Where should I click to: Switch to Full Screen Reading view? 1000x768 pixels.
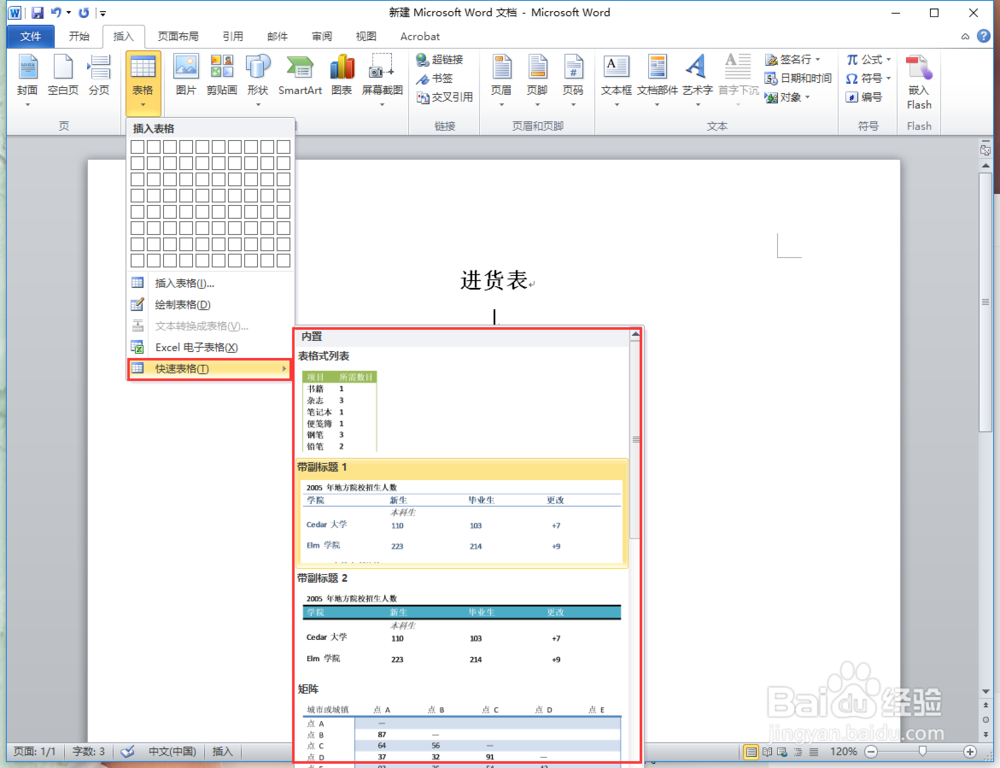click(x=767, y=751)
